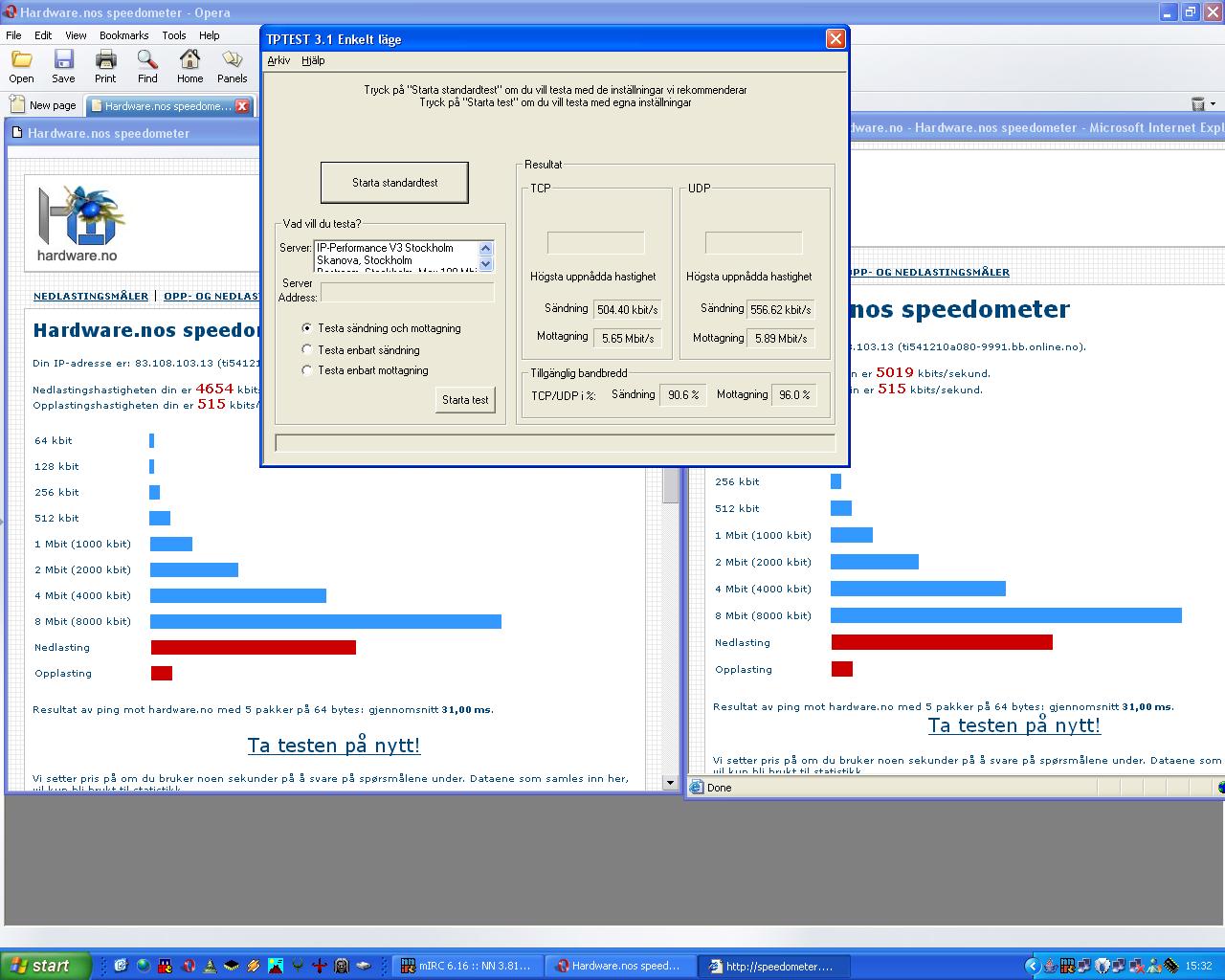This screenshot has width=1225, height=980.
Task: Click the trash can icon on Opera tab bar
Action: 1197,103
